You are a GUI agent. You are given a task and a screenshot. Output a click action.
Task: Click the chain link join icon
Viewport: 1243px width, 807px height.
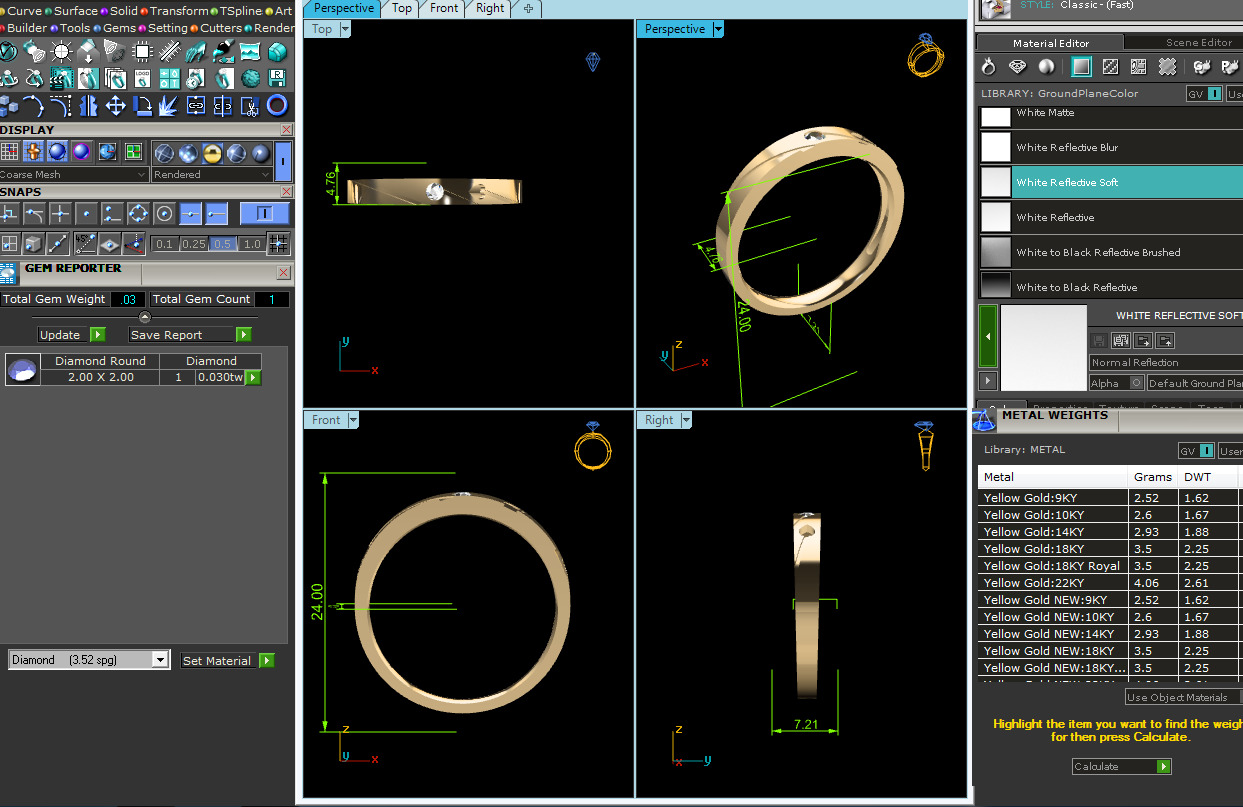point(196,105)
